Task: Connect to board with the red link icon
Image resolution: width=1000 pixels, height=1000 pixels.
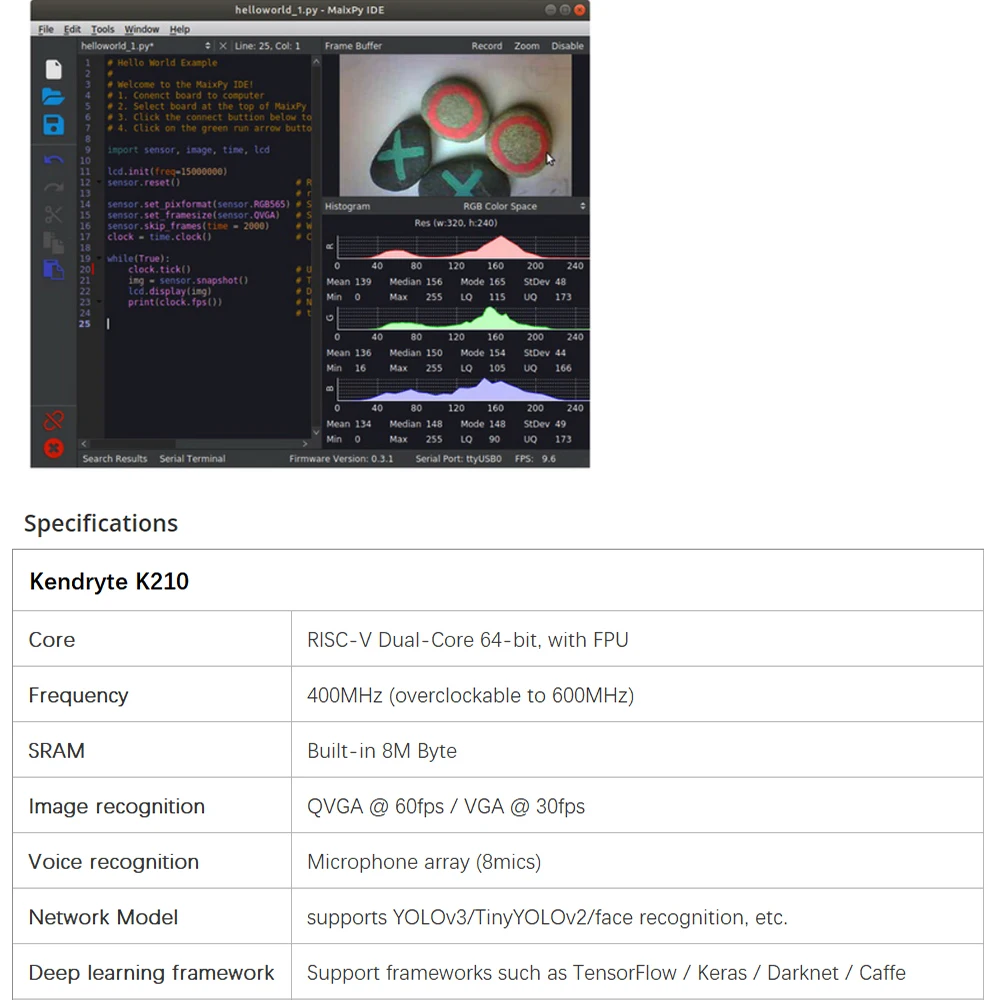Action: tap(54, 420)
